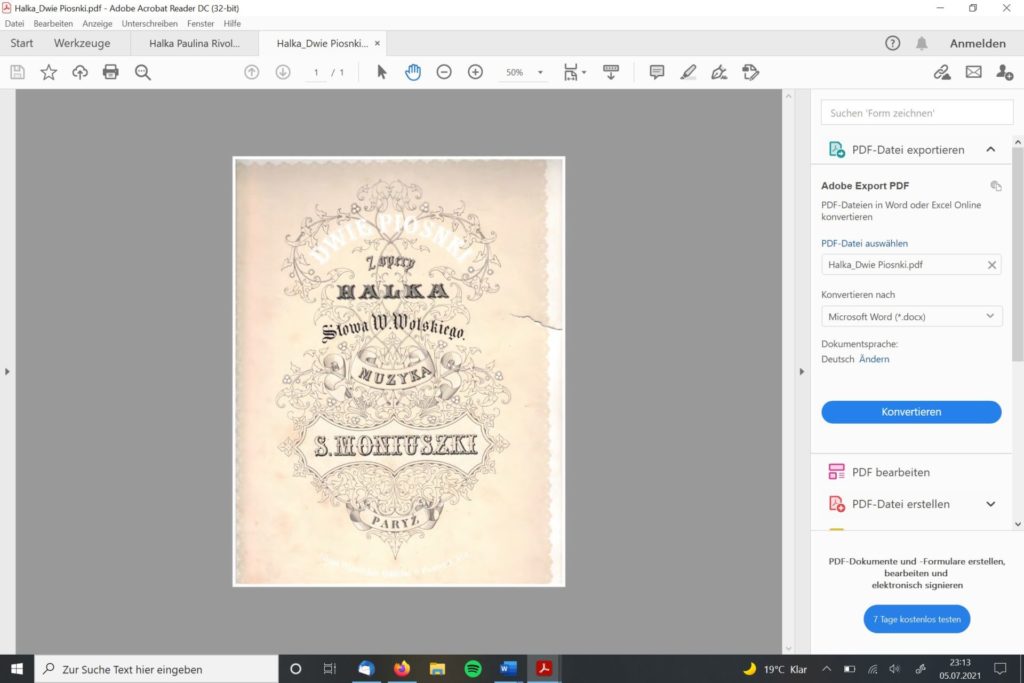This screenshot has height=683, width=1024.
Task: Open the Bearbeiten menu
Action: (53, 24)
